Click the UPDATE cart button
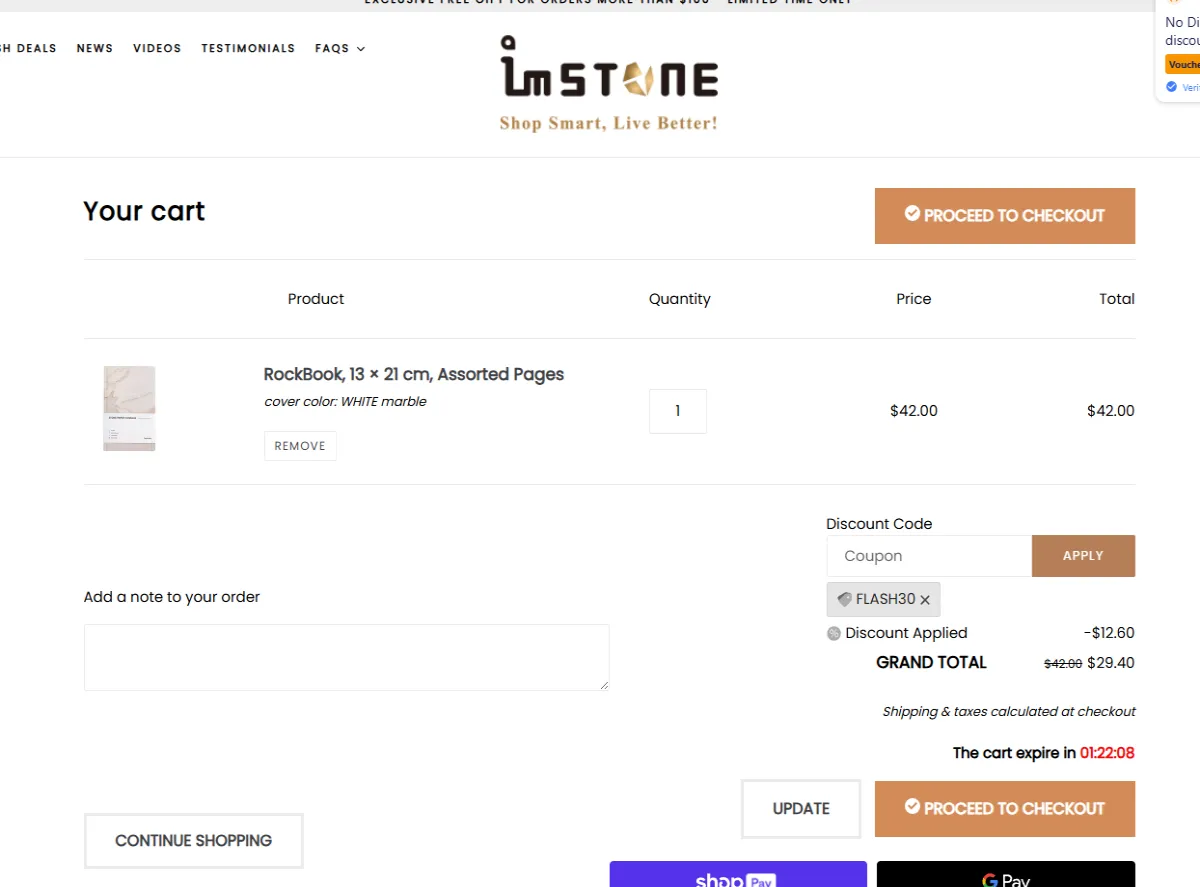Image resolution: width=1200 pixels, height=887 pixels. tap(801, 809)
